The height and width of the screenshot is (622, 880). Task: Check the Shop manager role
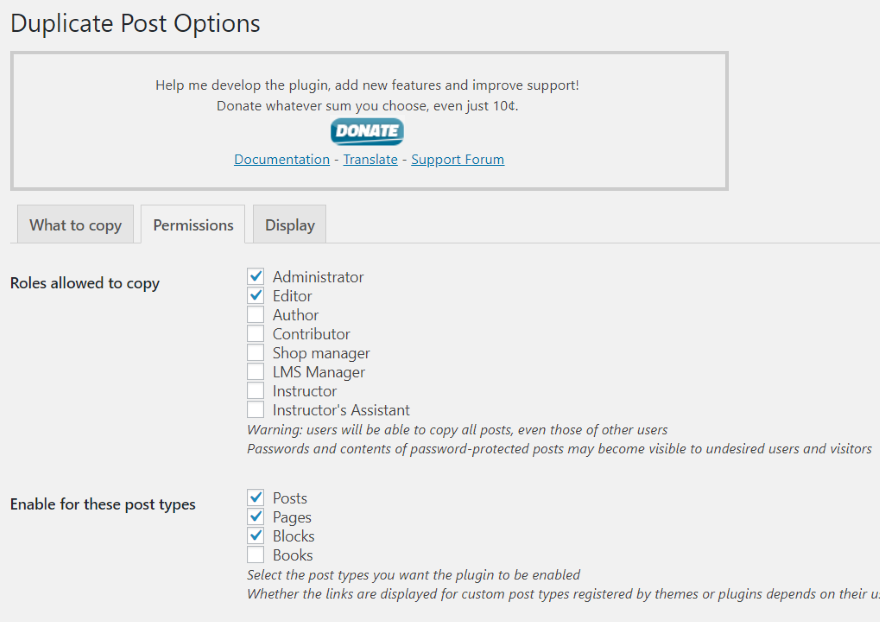[x=256, y=353]
